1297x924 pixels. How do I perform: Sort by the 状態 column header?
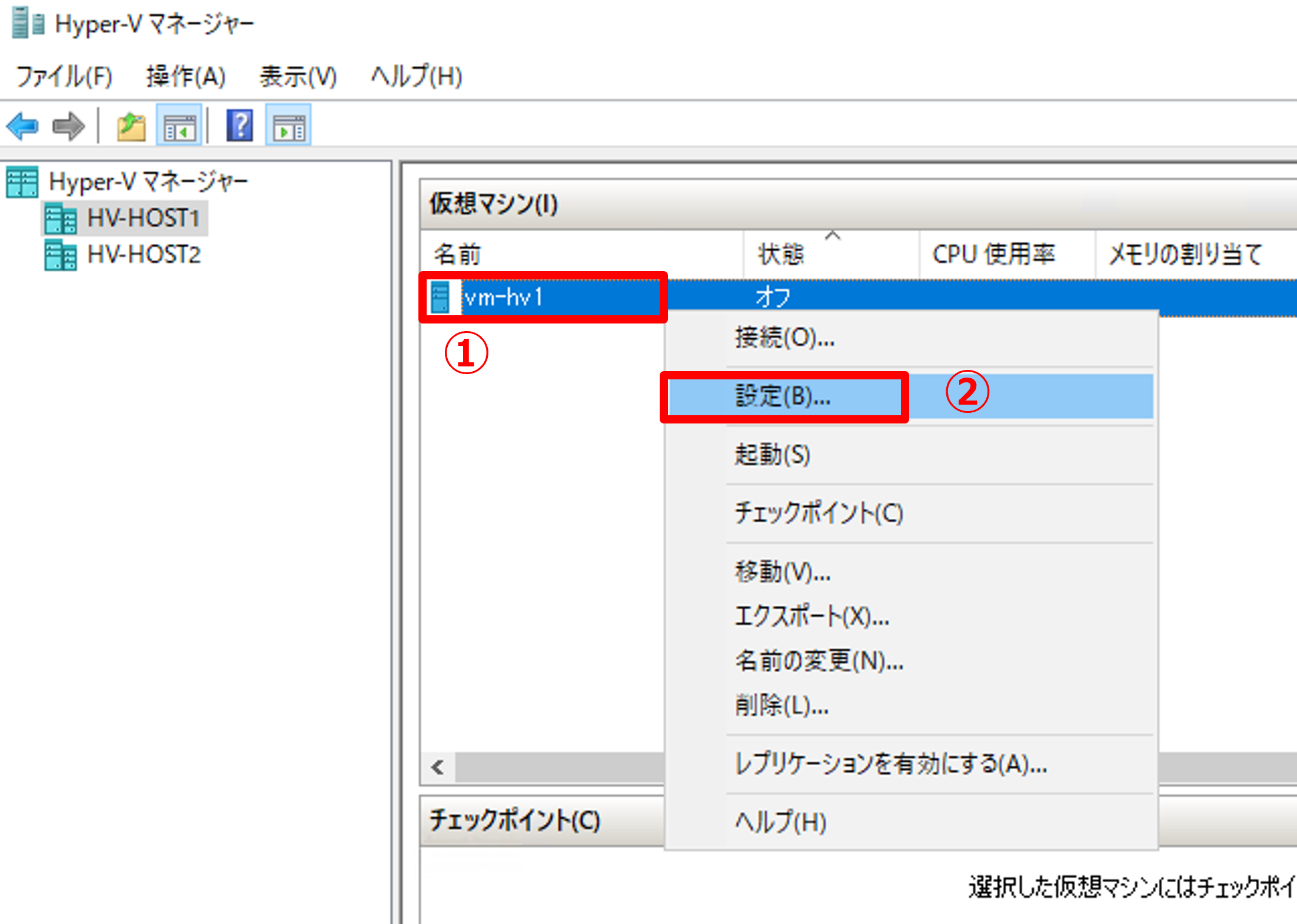(x=781, y=255)
